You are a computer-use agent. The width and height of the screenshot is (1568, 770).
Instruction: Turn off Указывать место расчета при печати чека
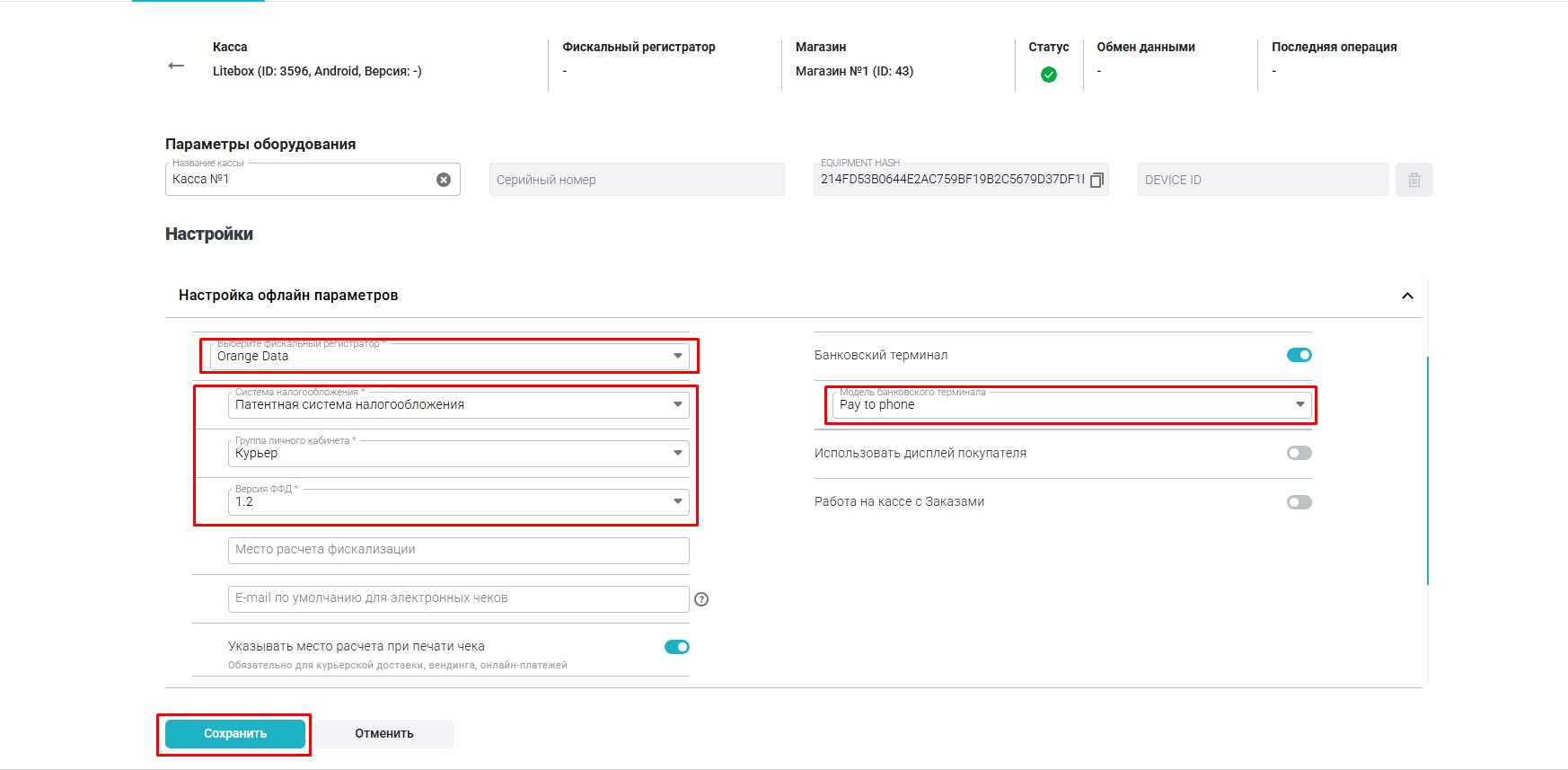(676, 647)
